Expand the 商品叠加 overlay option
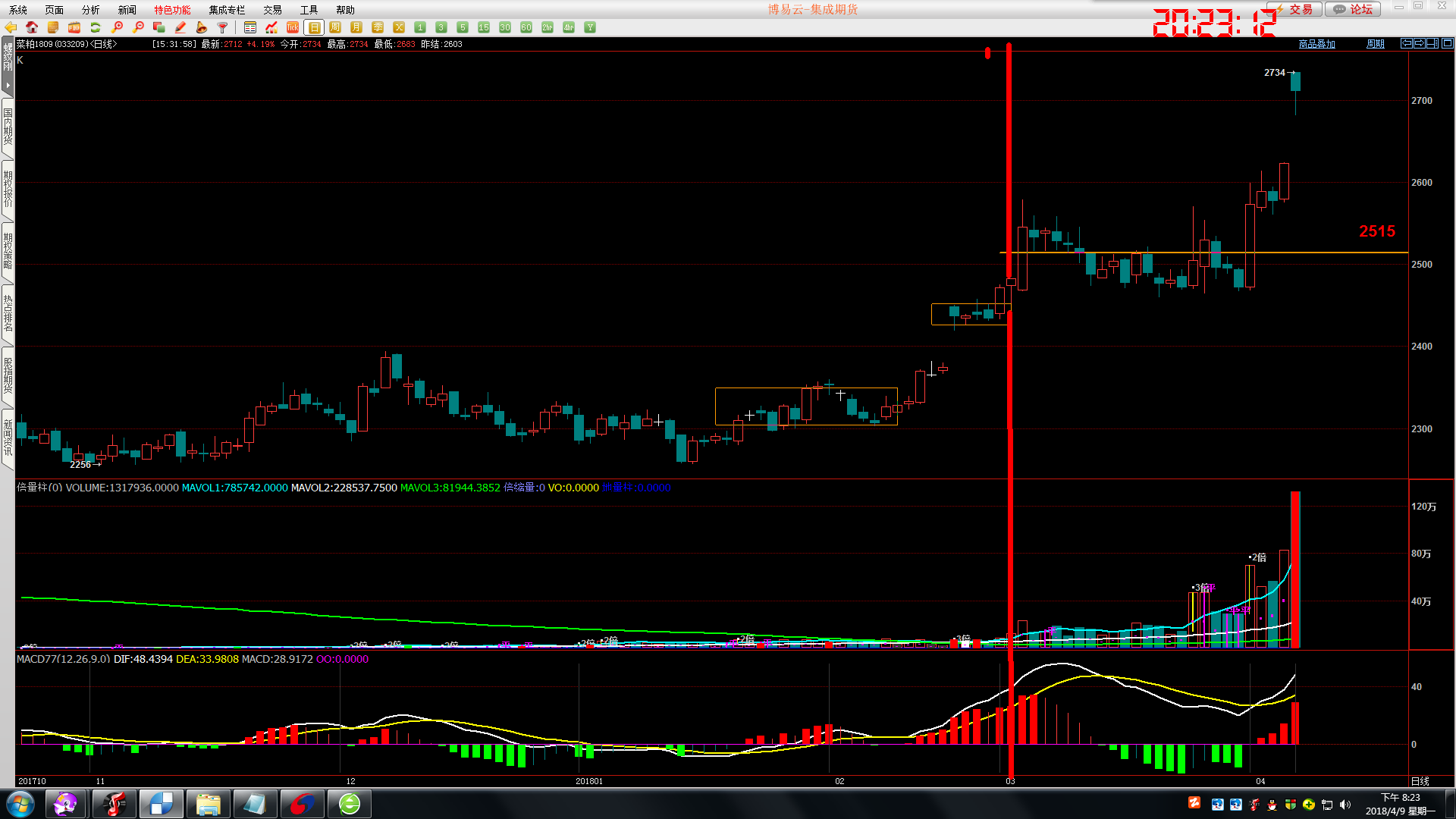 click(x=1316, y=44)
